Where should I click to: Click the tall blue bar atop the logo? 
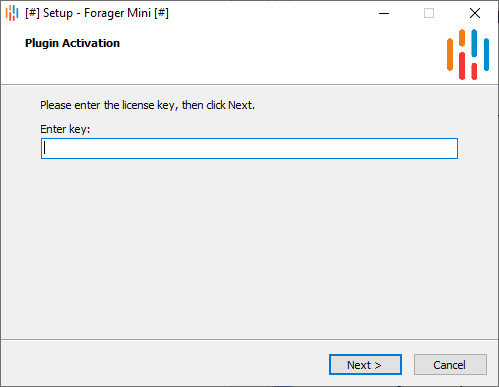pos(474,43)
